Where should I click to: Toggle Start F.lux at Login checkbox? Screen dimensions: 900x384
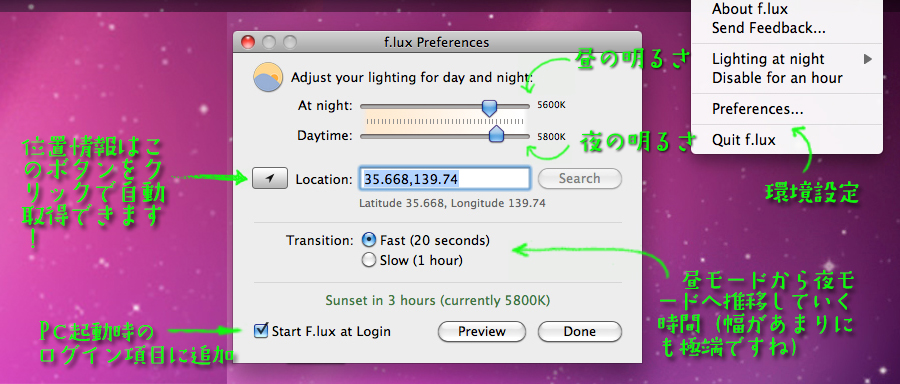point(261,331)
